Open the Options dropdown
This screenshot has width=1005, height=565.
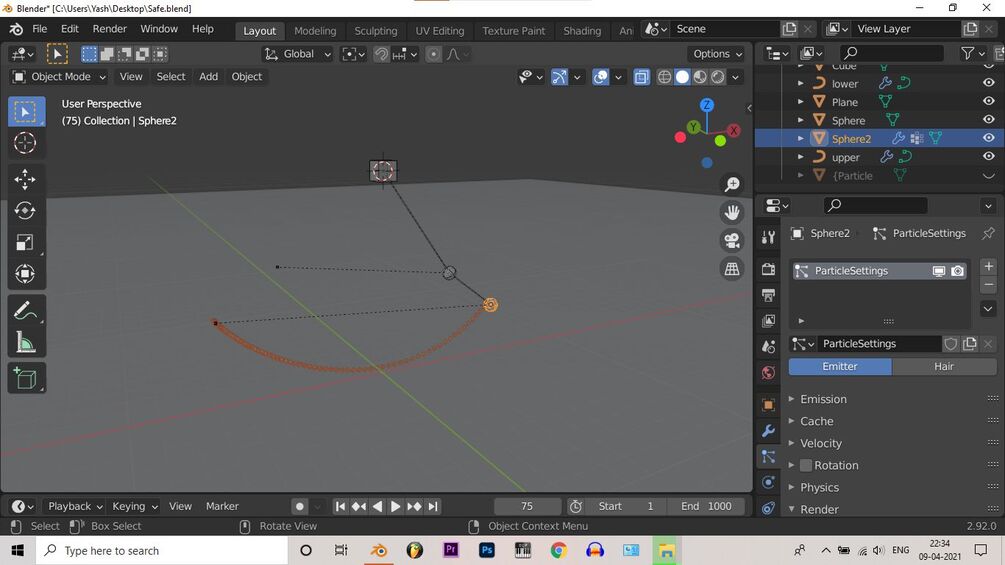coord(717,54)
